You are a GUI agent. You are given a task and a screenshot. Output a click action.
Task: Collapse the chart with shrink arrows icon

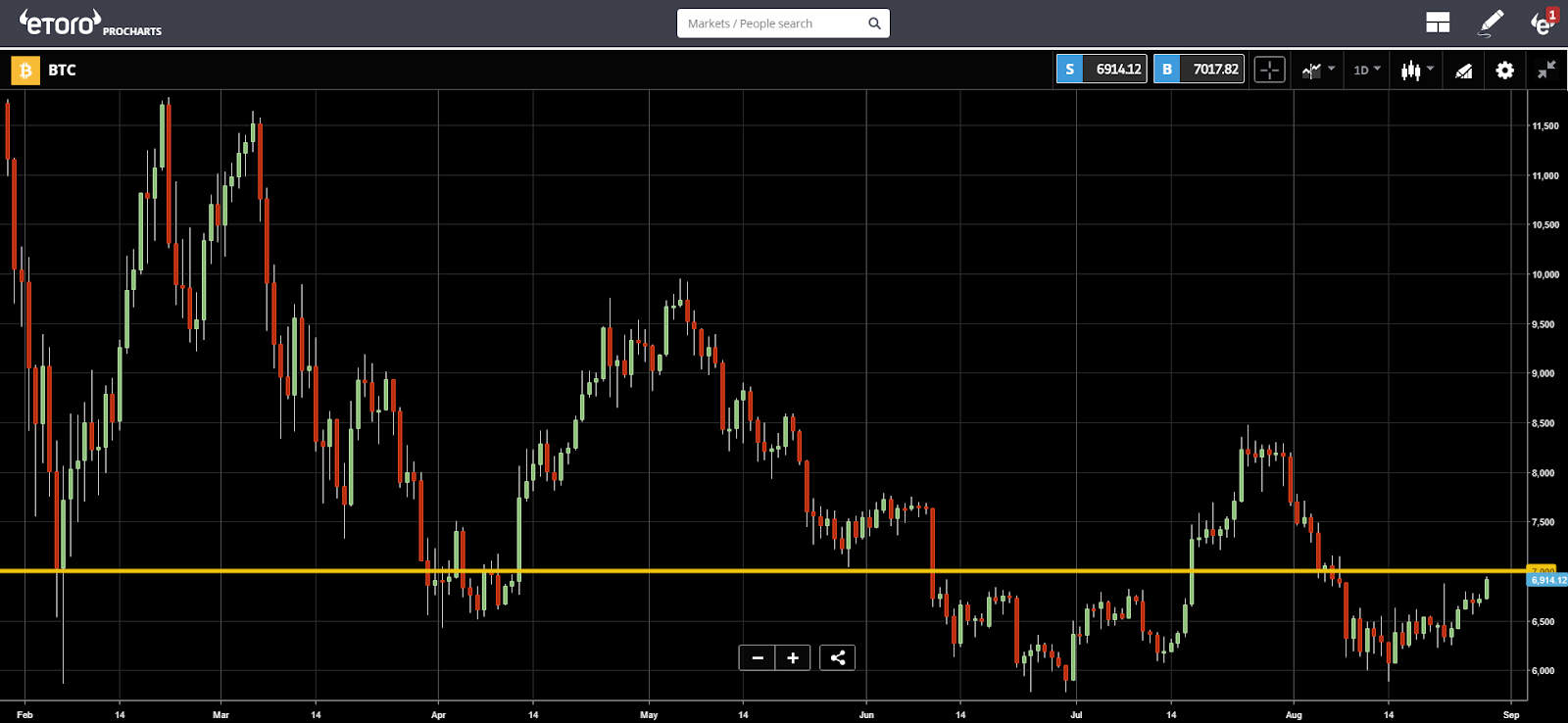[x=1546, y=70]
